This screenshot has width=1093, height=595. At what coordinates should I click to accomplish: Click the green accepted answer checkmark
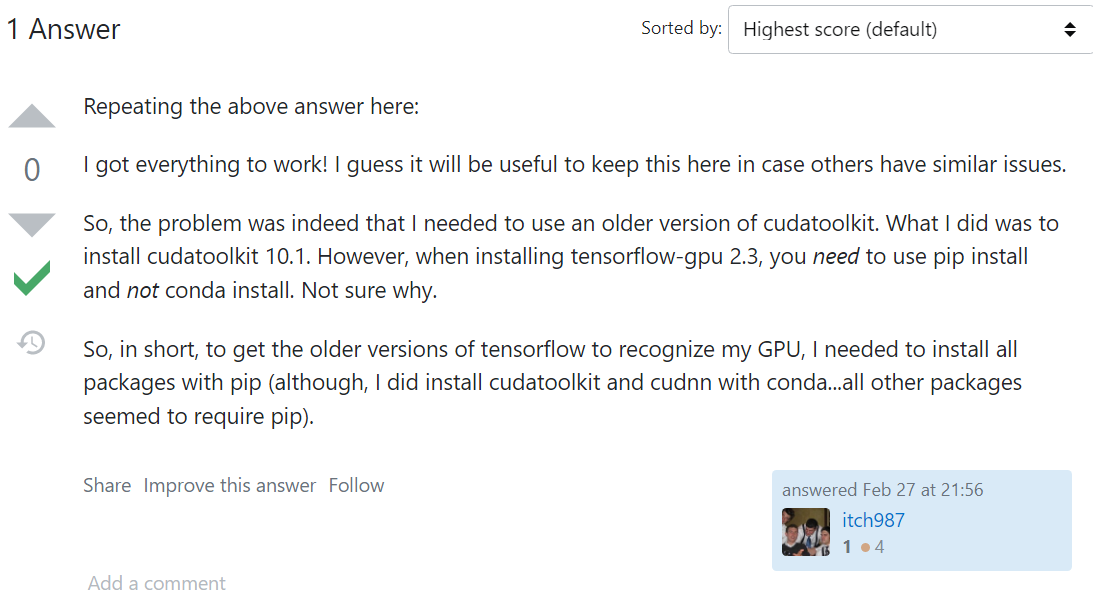pyautogui.click(x=31, y=277)
